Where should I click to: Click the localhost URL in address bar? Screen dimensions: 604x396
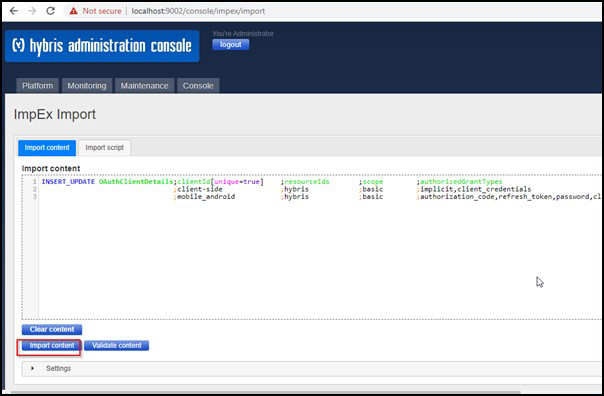click(198, 11)
